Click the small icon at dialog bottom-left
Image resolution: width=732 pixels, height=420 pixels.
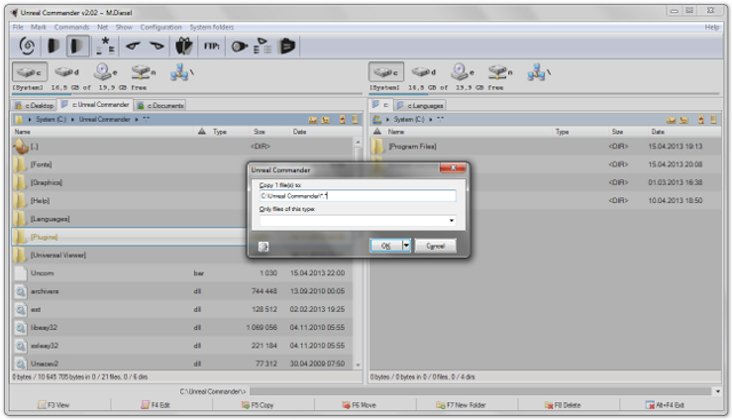pyautogui.click(x=263, y=245)
